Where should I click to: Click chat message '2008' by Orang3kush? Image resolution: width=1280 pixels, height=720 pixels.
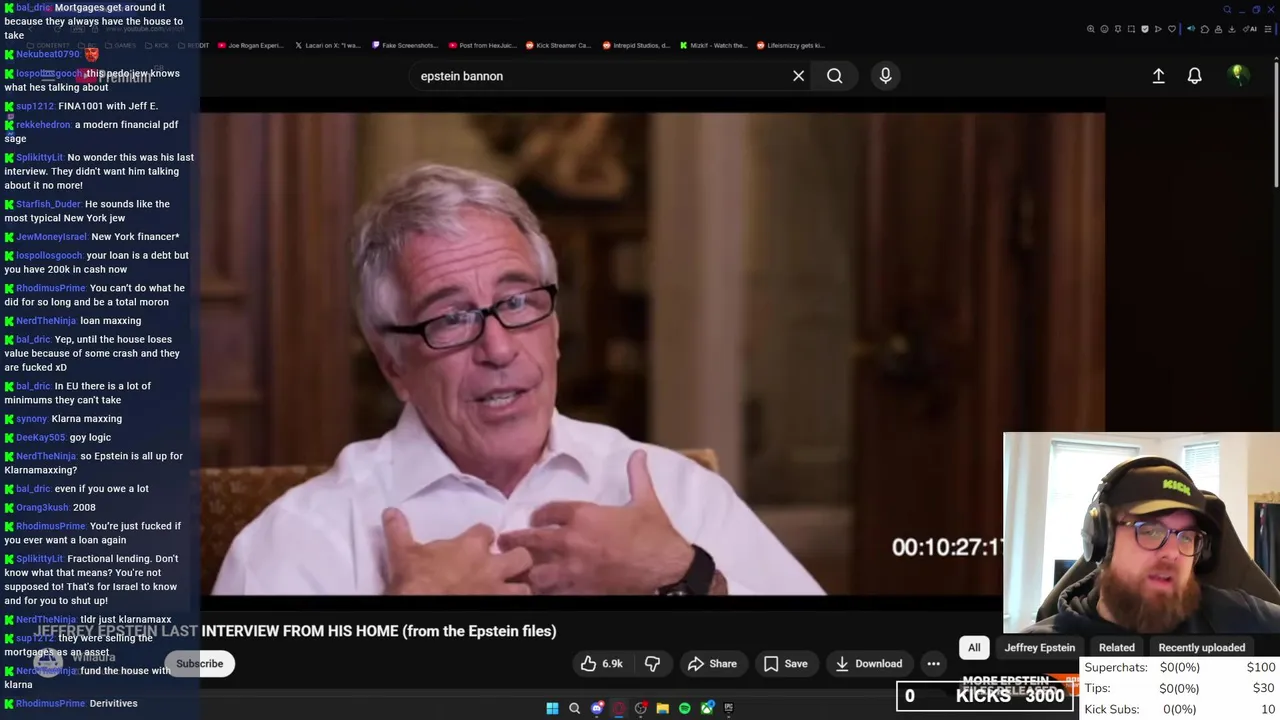pyautogui.click(x=84, y=508)
